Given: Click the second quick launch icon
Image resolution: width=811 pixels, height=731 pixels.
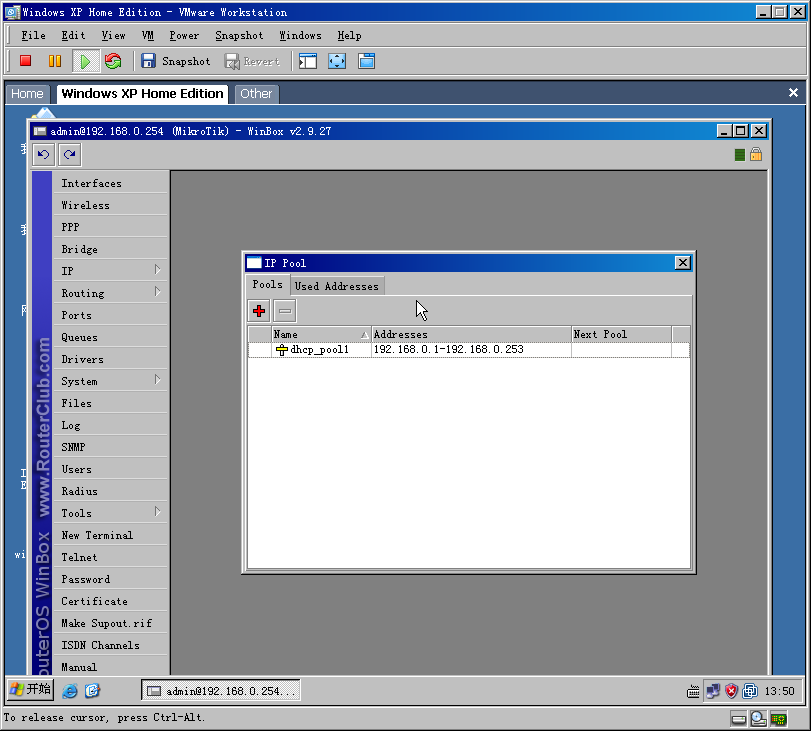Looking at the screenshot, I should pyautogui.click(x=93, y=691).
